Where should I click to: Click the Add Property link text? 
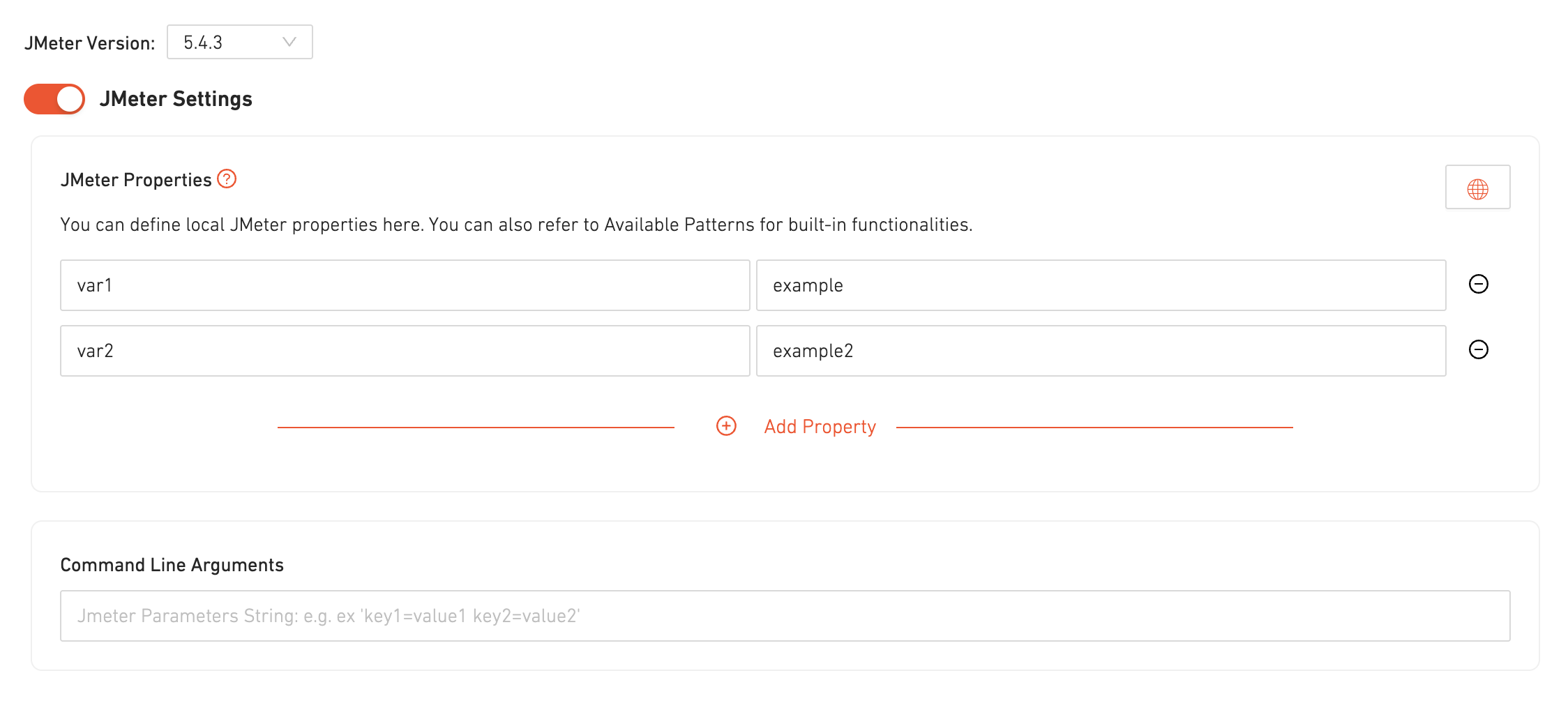820,427
